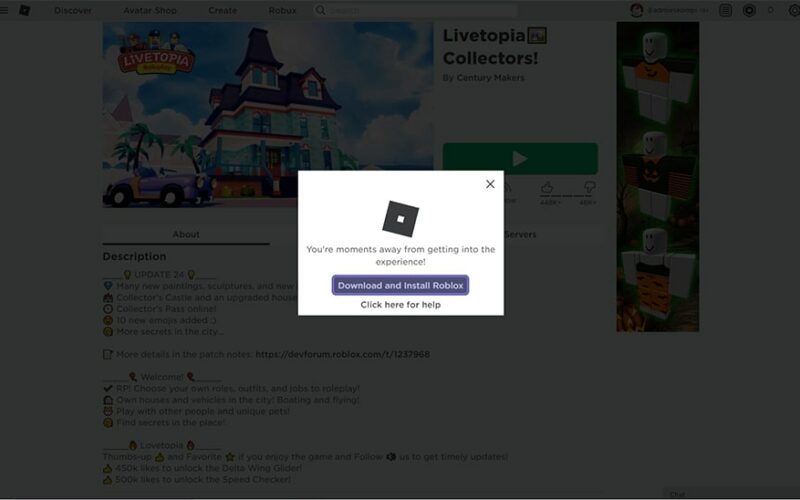Open the devforum patch notes link
800x500 pixels.
[342, 354]
